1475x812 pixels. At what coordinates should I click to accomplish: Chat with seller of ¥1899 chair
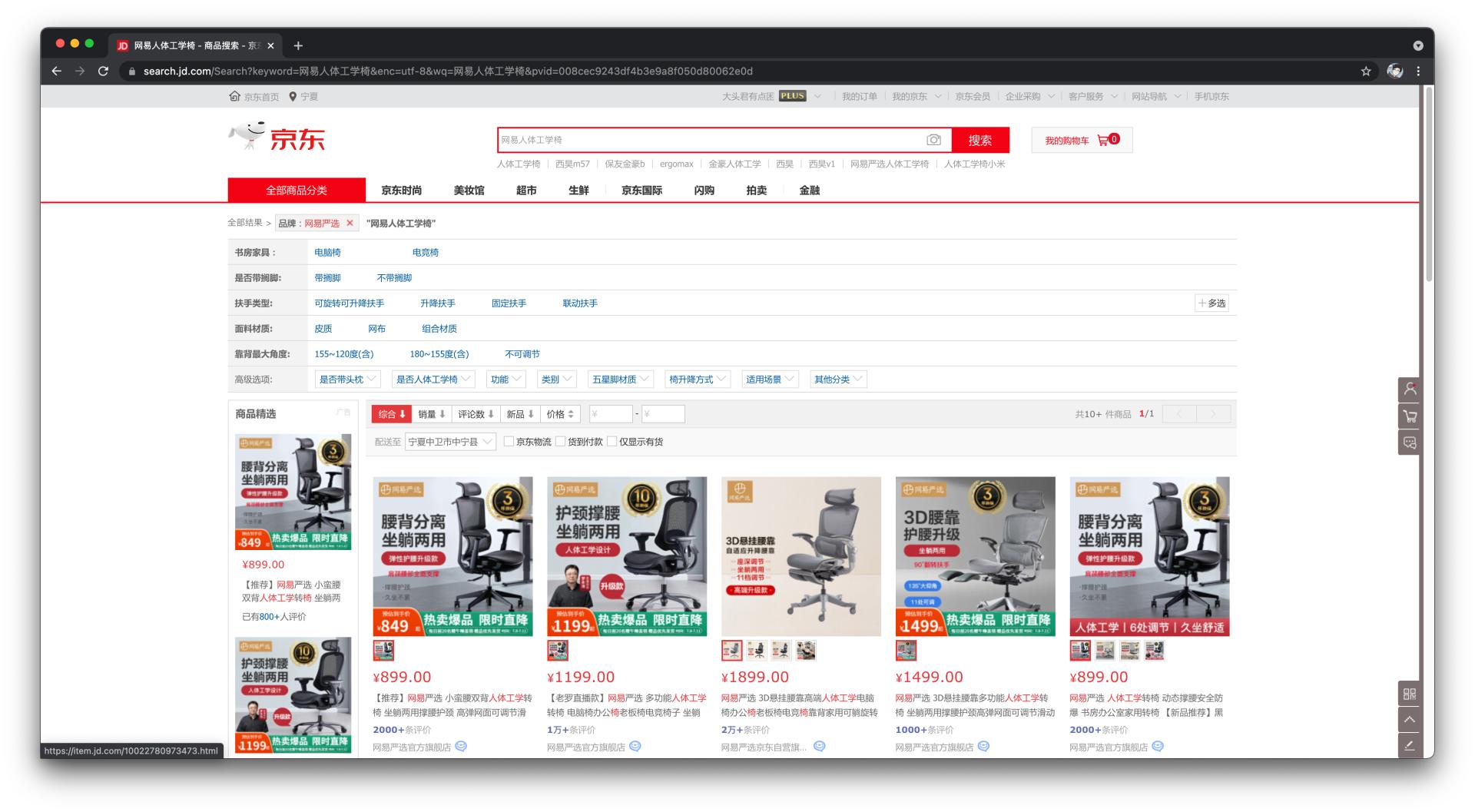(820, 746)
